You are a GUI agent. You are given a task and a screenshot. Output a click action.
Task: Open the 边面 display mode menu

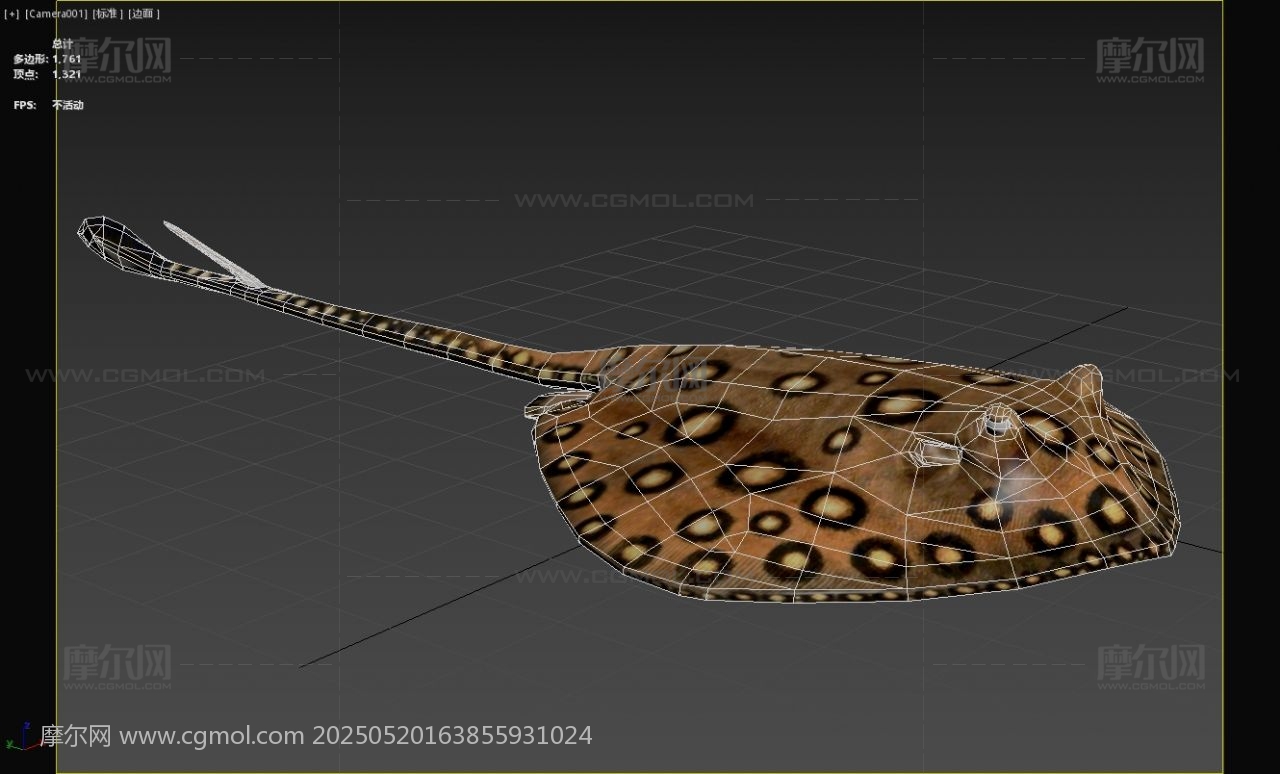click(144, 14)
